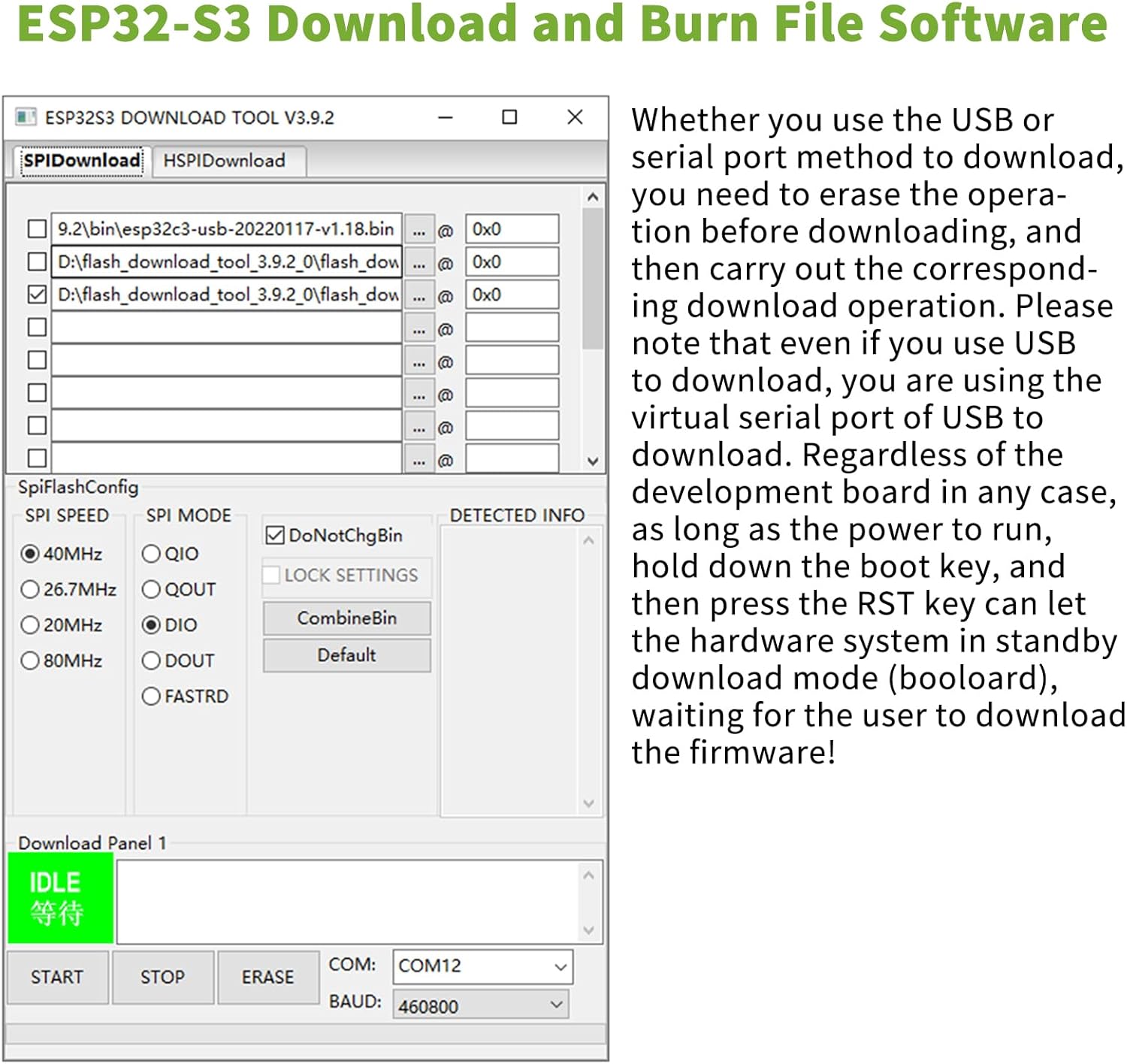Toggle the DoNotChgBin checkbox

[275, 535]
